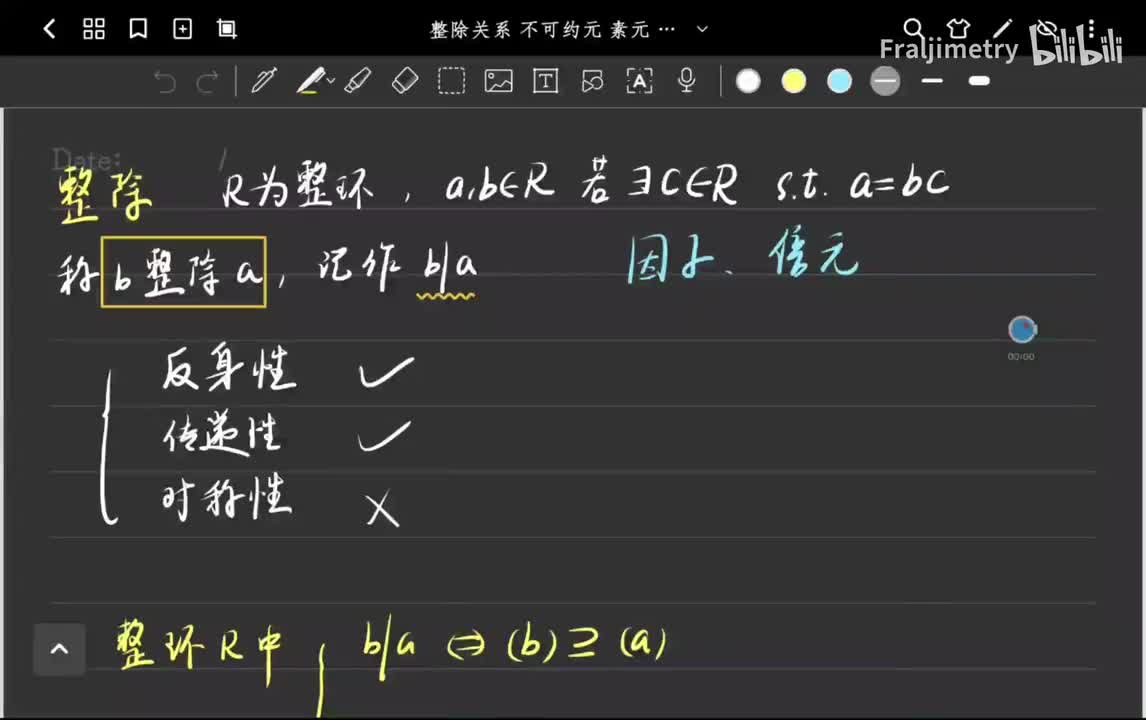The height and width of the screenshot is (720, 1146).
Task: Choose the white pen color
Action: 748,81
